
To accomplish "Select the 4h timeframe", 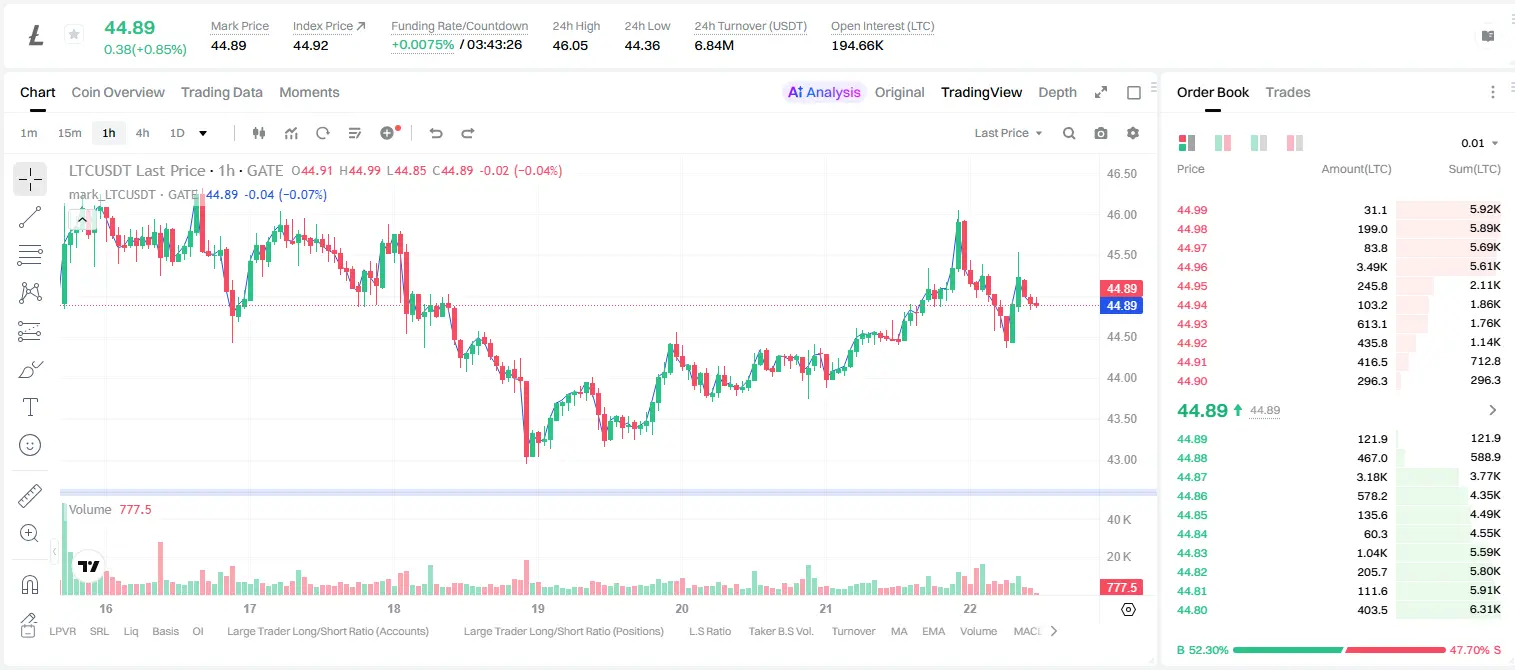I will [x=142, y=133].
